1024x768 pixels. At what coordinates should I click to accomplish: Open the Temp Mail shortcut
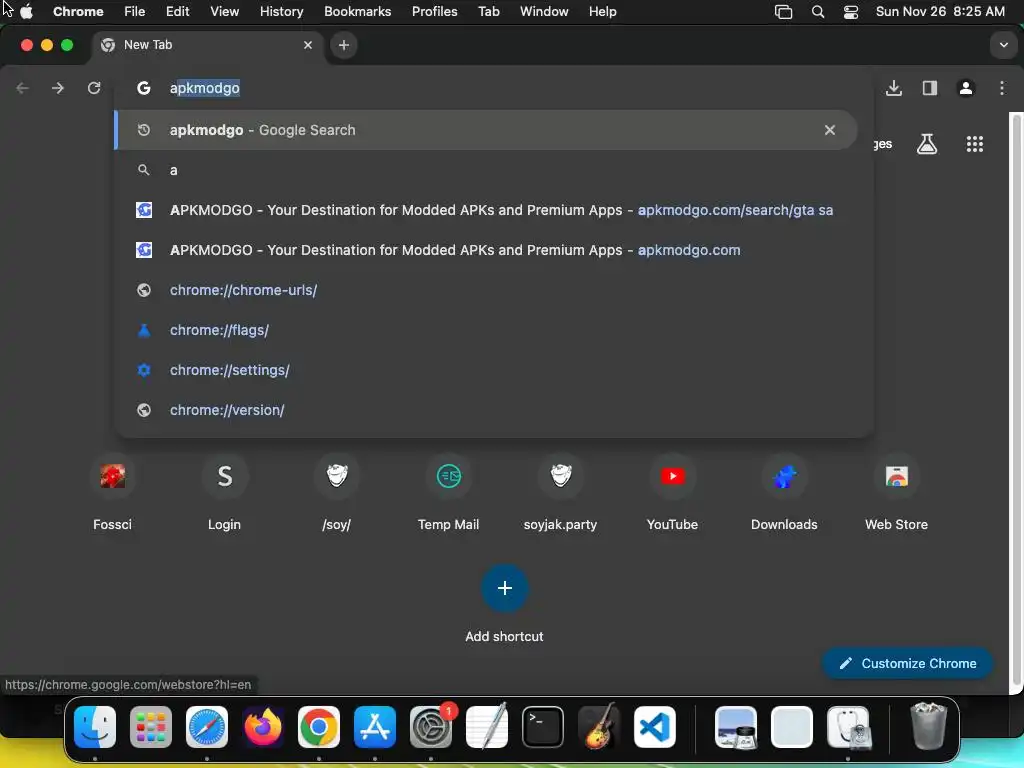pos(449,491)
